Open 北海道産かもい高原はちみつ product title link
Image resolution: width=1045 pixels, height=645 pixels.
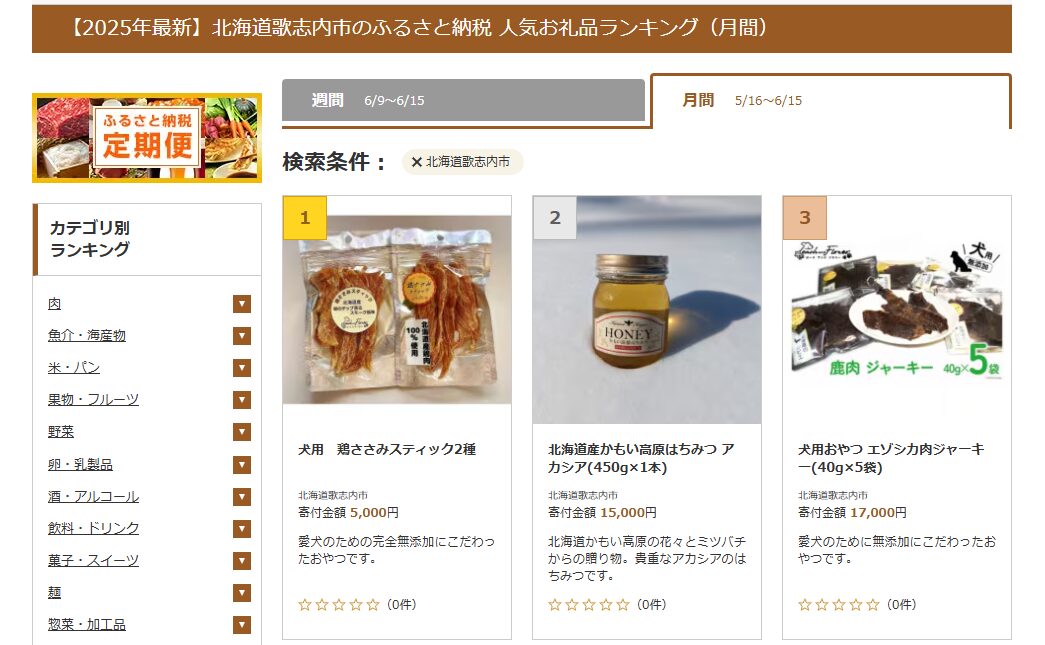click(x=641, y=458)
